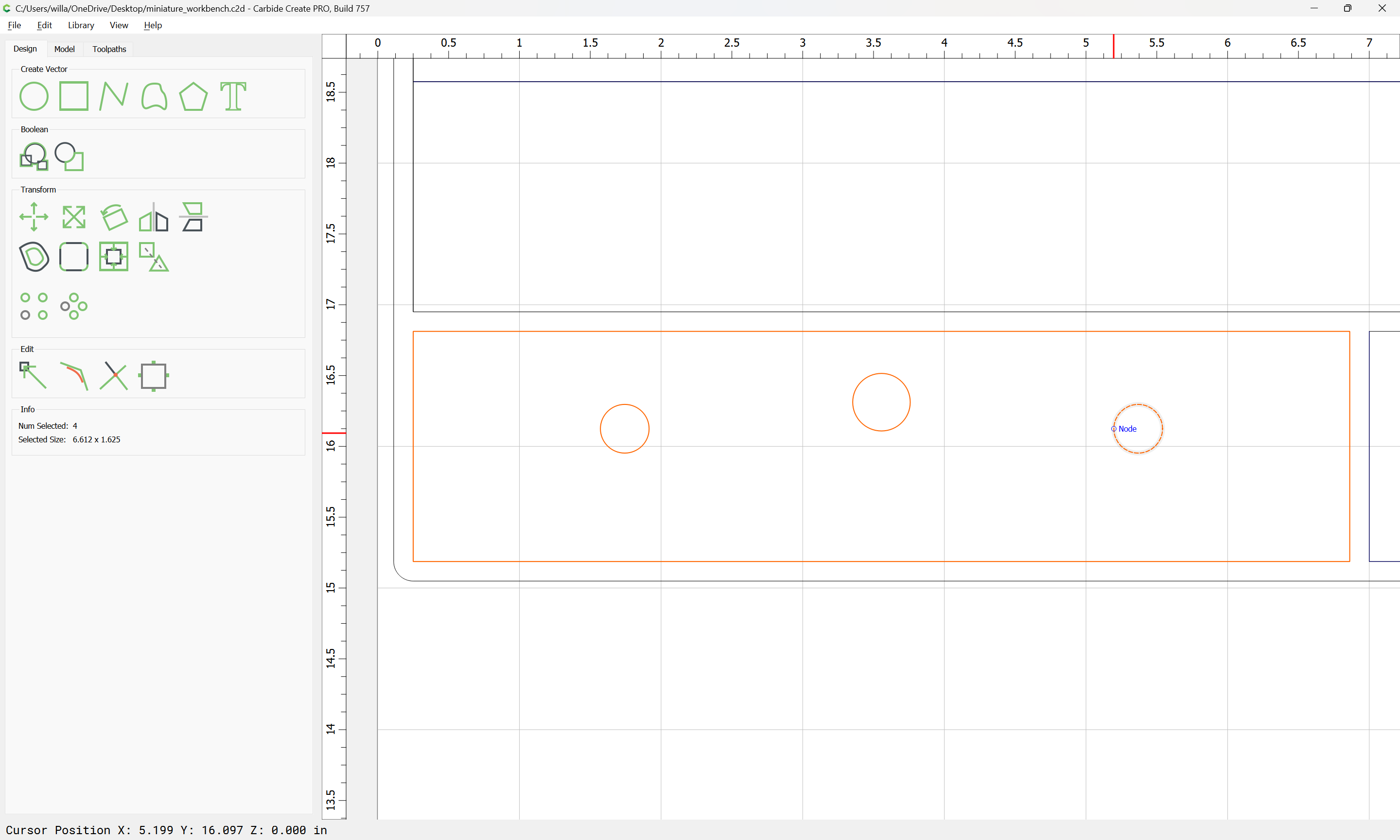Click the left small circle on canvas

tap(625, 428)
